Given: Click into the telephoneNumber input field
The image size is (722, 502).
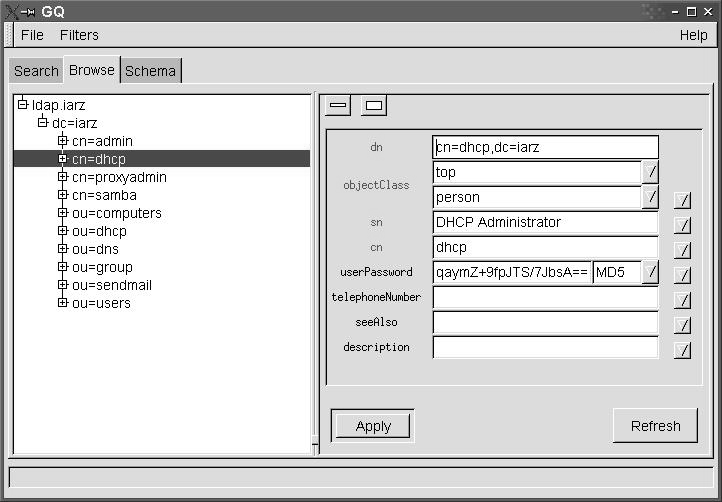Looking at the screenshot, I should [x=545, y=297].
